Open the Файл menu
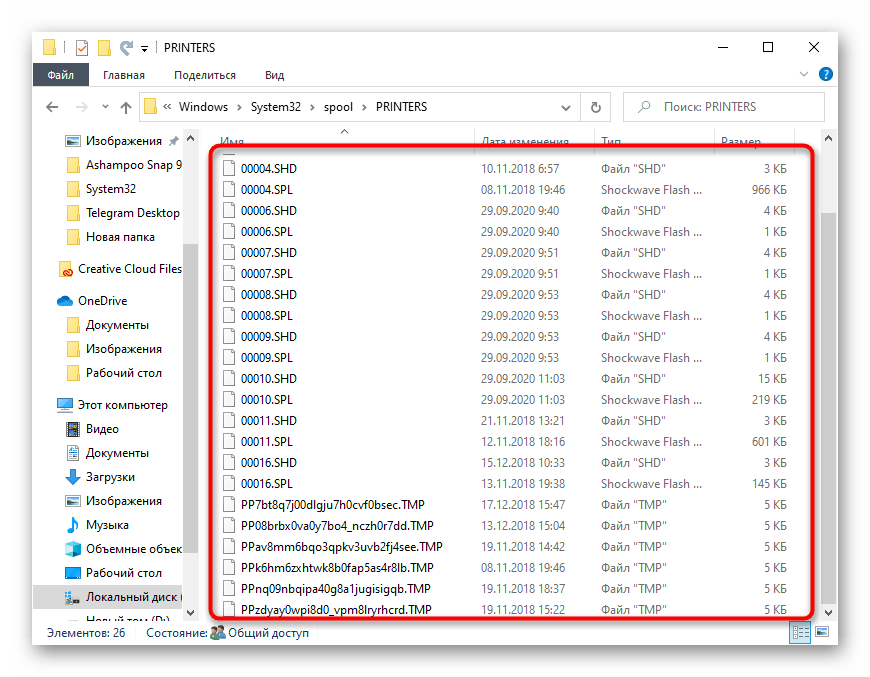 point(60,74)
